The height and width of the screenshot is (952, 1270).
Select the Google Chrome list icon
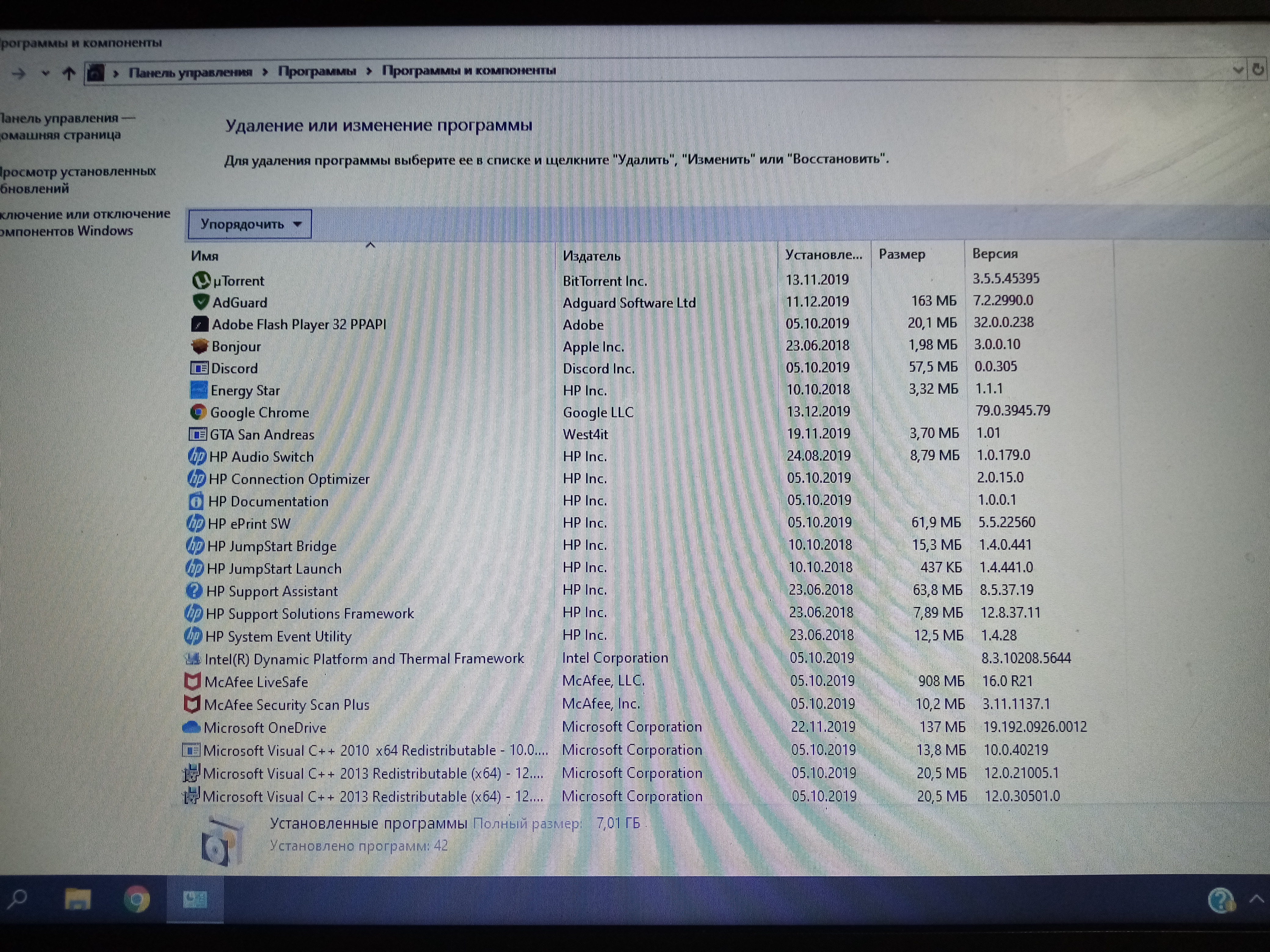(x=198, y=412)
